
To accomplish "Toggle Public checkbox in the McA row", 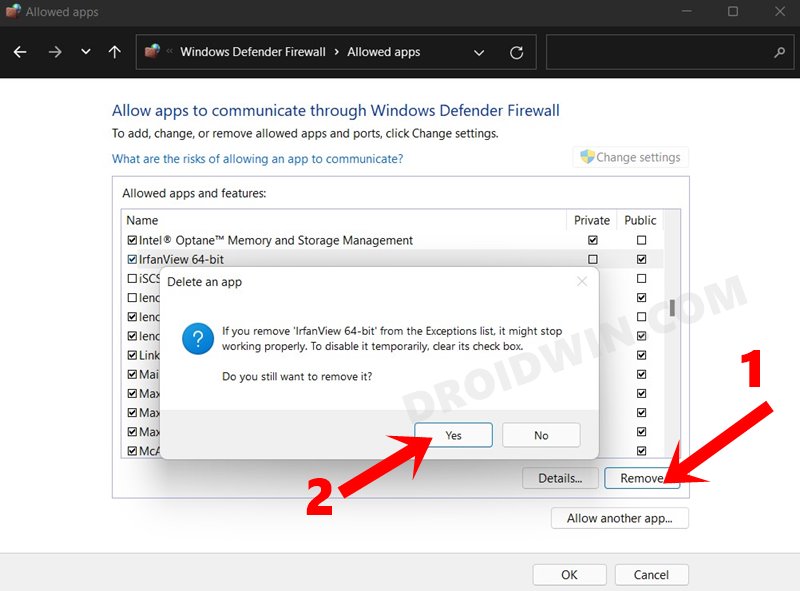I will coord(641,451).
